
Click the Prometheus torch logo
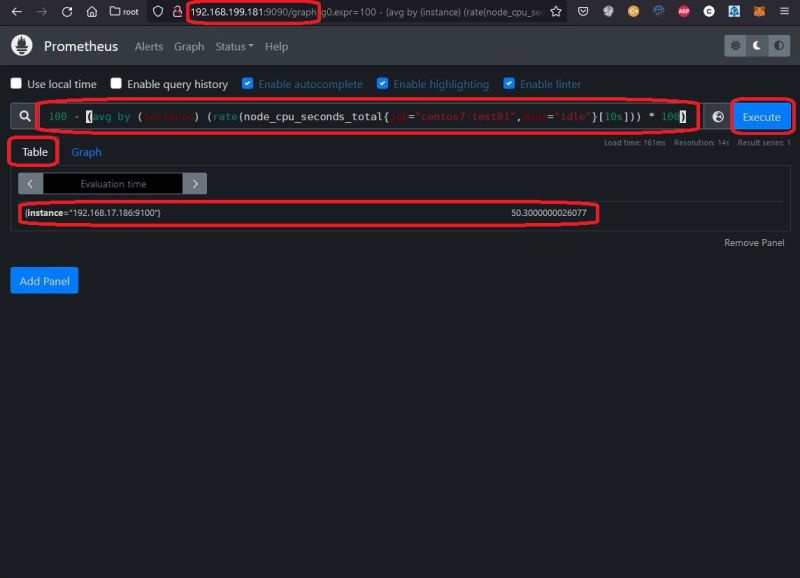click(21, 45)
